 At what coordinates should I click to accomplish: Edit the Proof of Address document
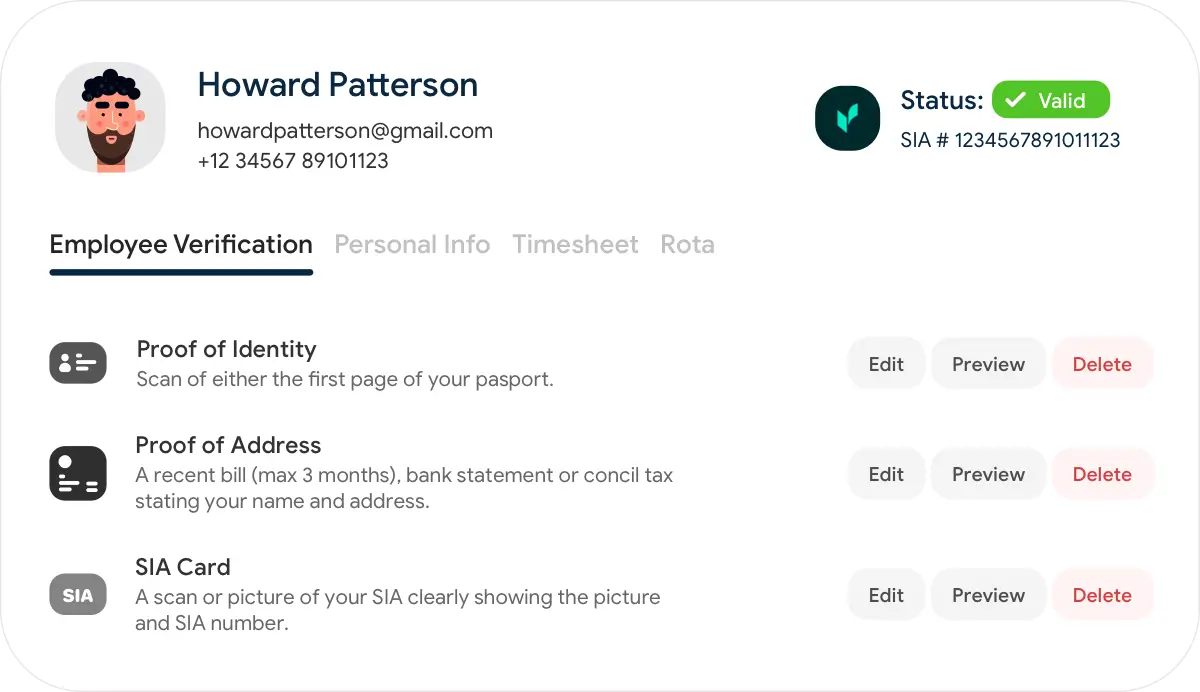[886, 474]
